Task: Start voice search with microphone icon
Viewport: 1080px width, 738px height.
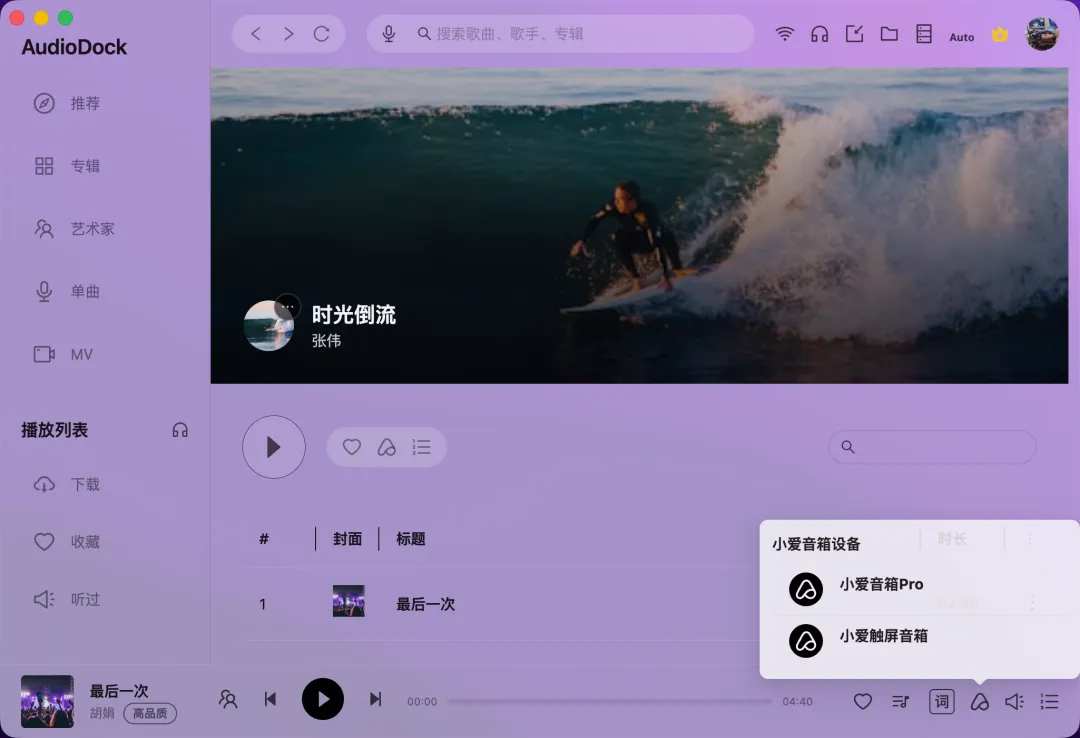Action: (388, 34)
